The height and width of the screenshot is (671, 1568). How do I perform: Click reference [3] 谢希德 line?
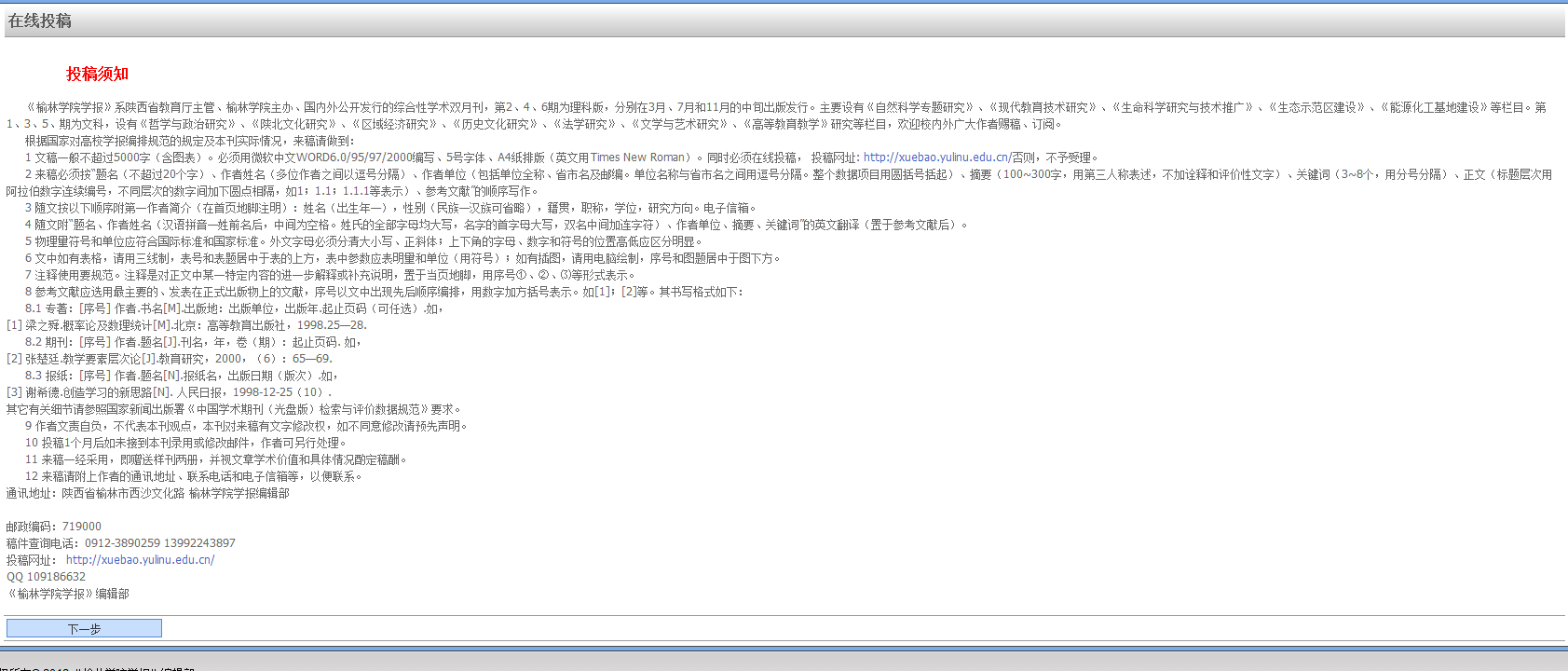169,392
